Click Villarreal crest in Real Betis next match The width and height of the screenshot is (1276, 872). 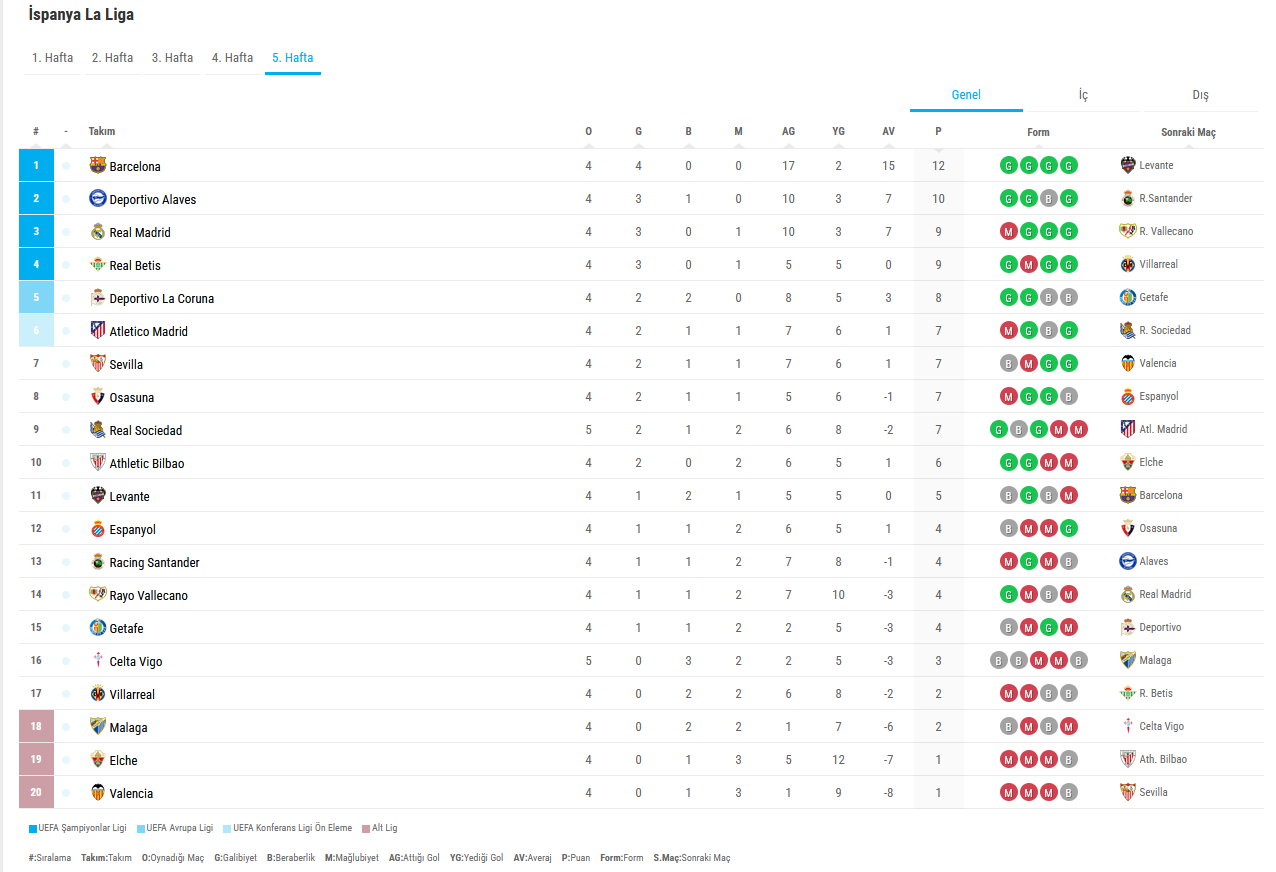(x=1128, y=264)
